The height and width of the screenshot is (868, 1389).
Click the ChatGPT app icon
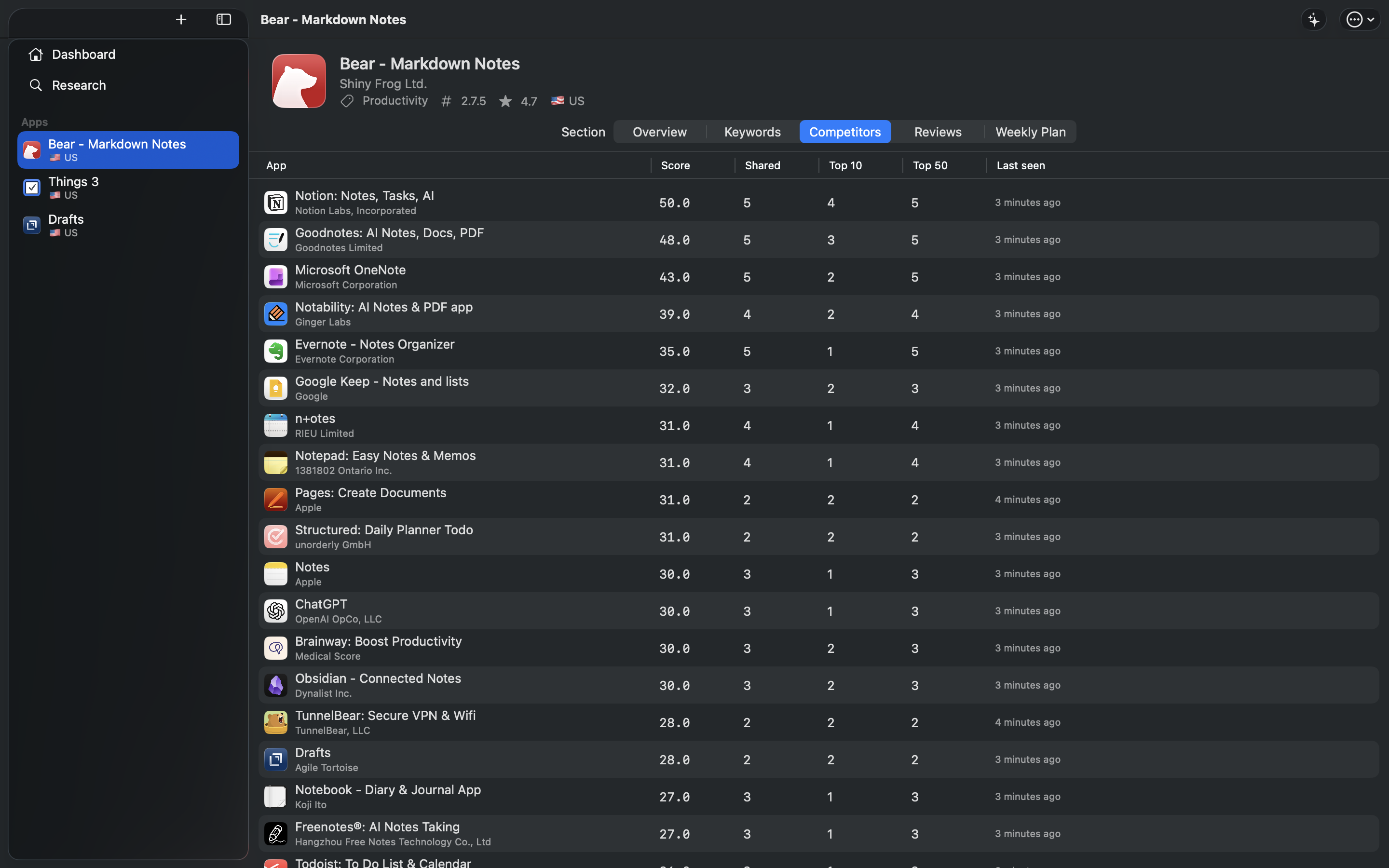[x=275, y=611]
